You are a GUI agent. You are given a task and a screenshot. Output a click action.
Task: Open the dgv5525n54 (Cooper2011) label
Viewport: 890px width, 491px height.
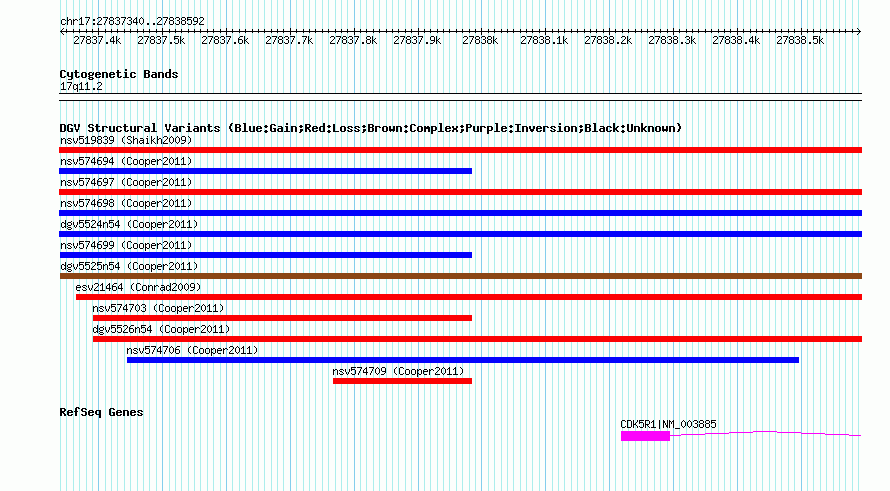click(x=129, y=266)
